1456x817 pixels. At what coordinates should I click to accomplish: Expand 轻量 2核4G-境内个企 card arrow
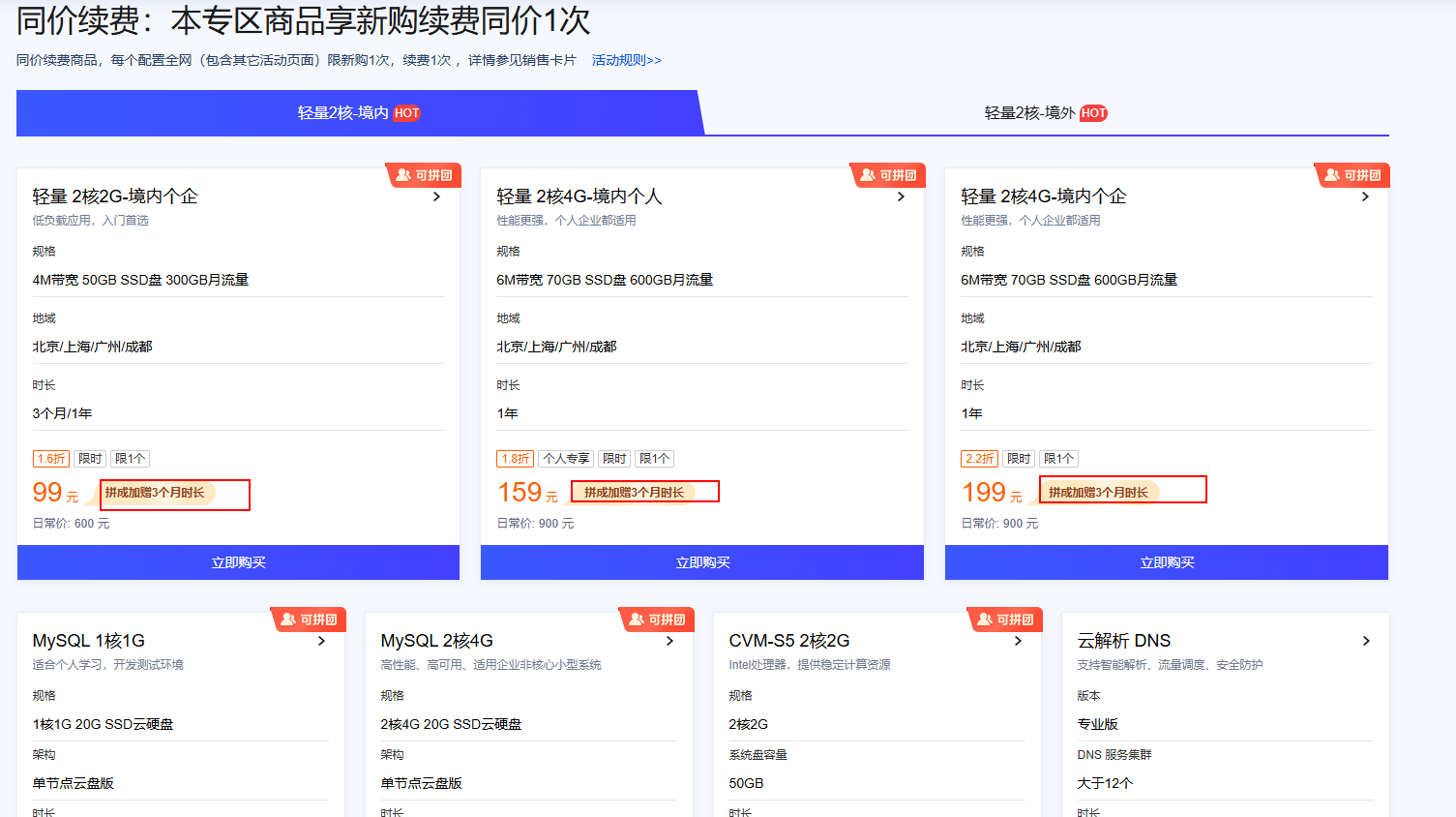point(1366,197)
